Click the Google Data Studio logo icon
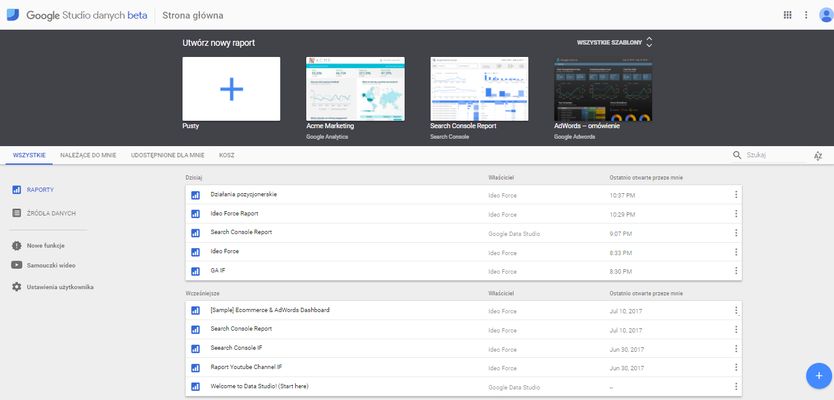Viewport: 834px width, 400px height. pyautogui.click(x=13, y=15)
